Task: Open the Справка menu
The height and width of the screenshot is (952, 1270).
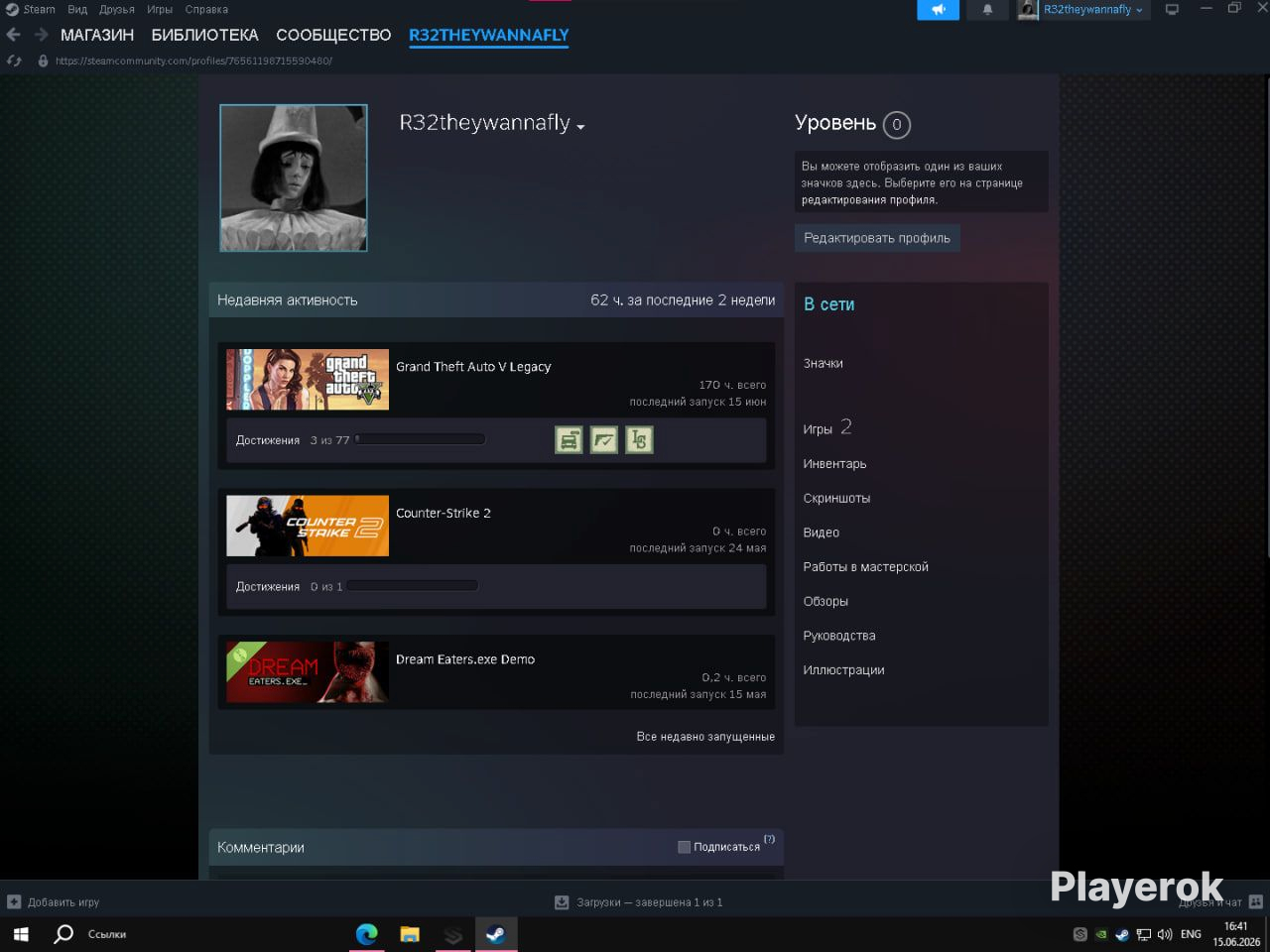Action: click(x=206, y=10)
